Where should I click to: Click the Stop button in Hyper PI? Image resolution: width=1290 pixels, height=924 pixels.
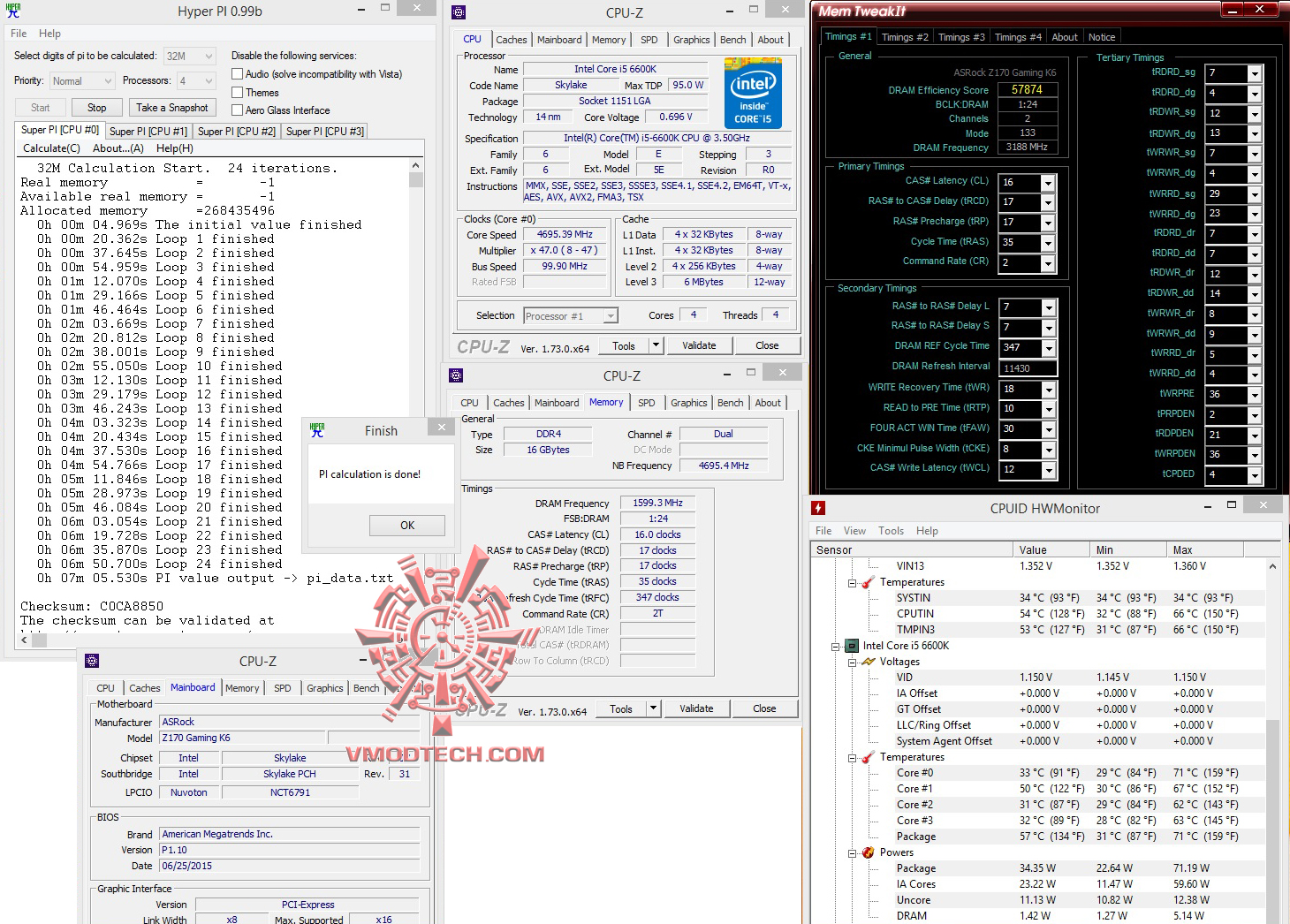[x=97, y=108]
